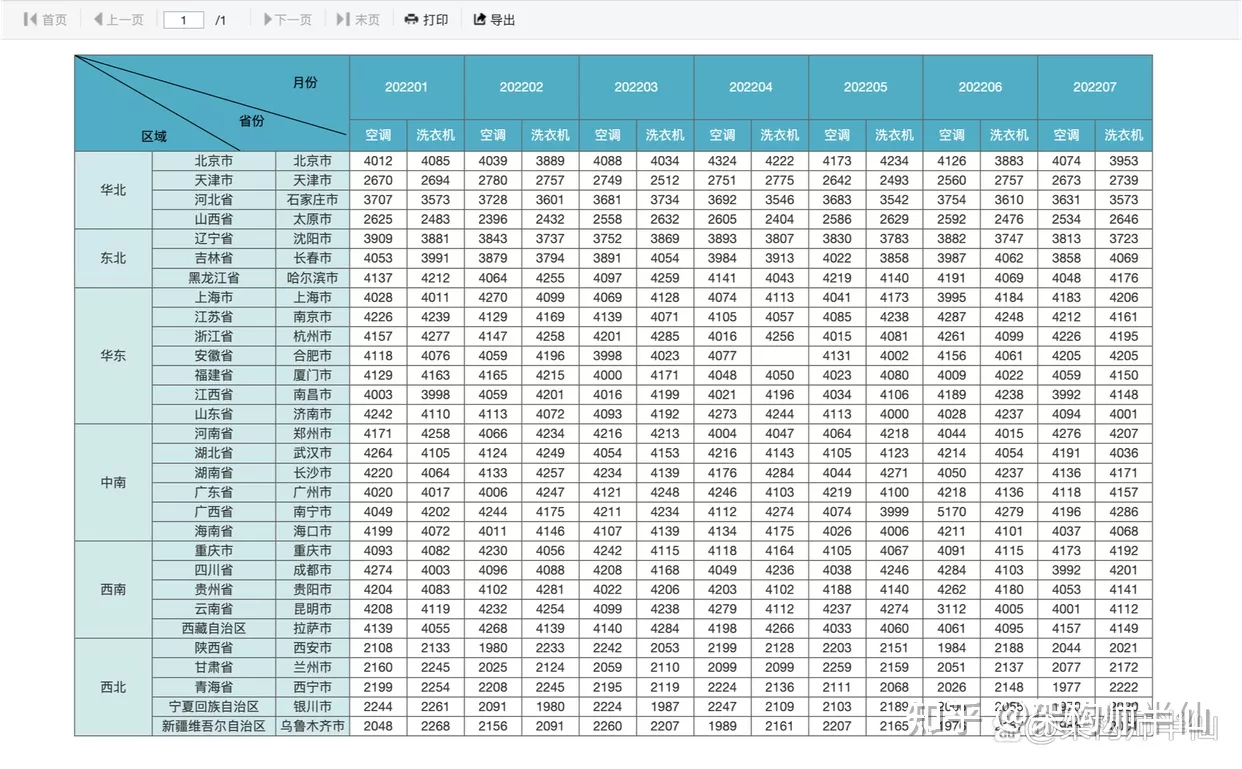Click the 区域 label in the diagonal header

154,137
